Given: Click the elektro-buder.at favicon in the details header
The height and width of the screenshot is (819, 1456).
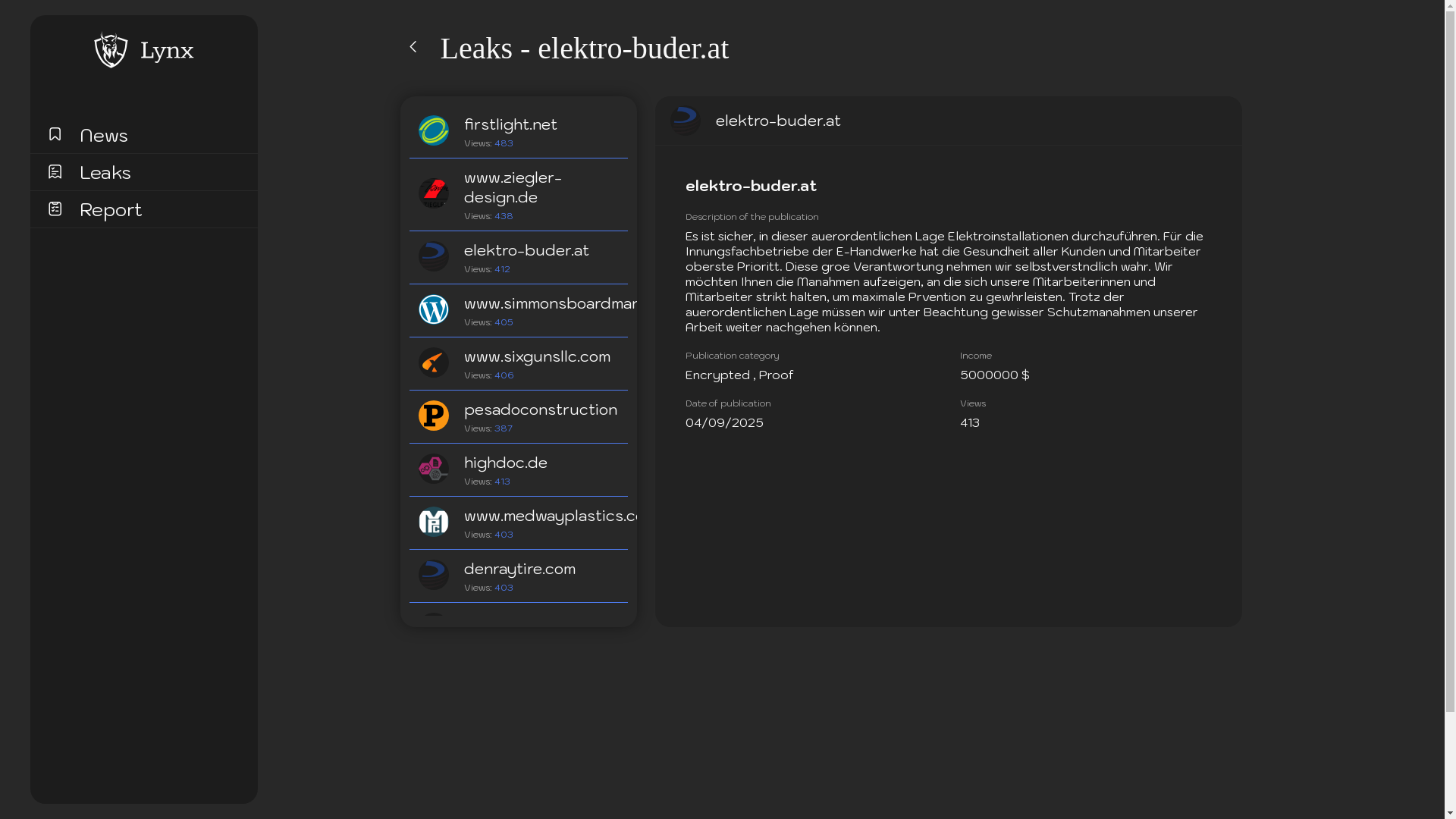Looking at the screenshot, I should pyautogui.click(x=685, y=120).
